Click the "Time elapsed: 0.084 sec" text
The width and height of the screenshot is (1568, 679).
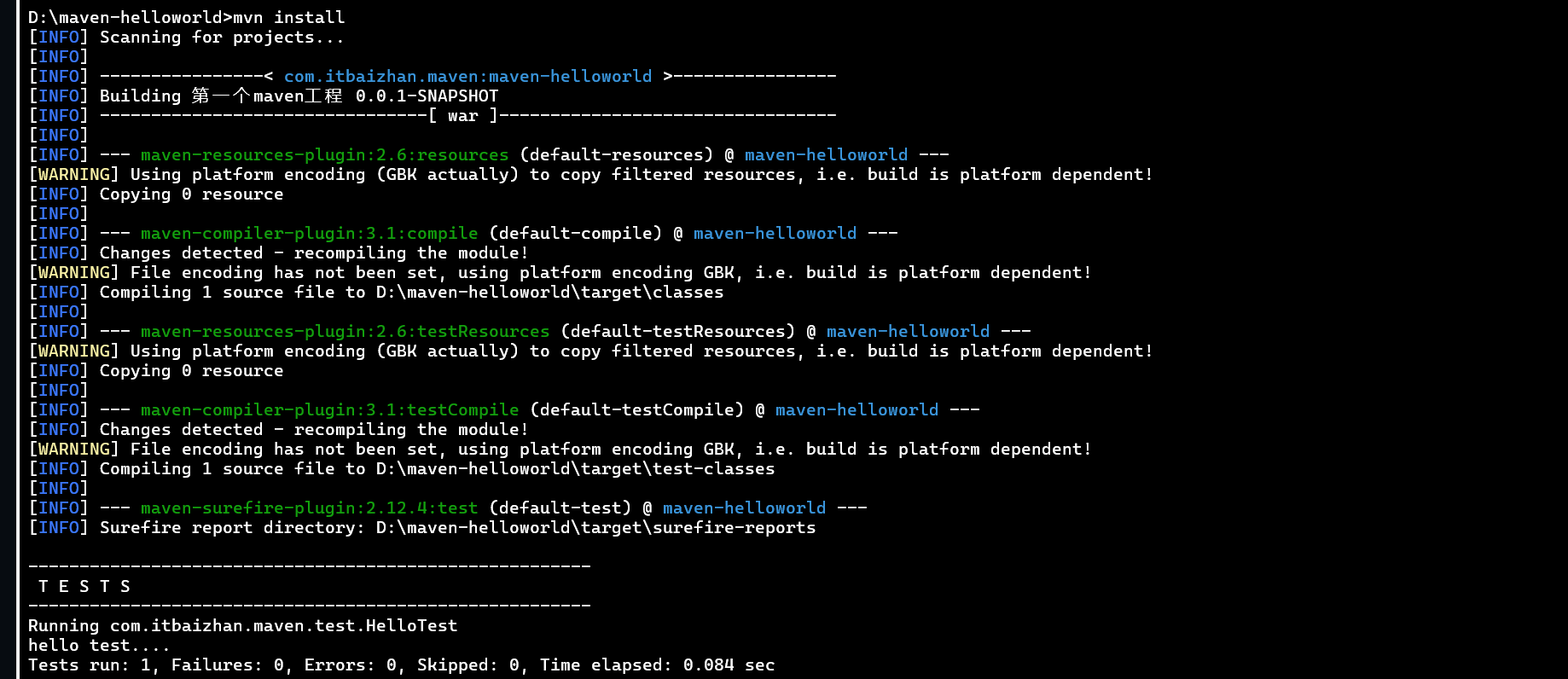[657, 664]
